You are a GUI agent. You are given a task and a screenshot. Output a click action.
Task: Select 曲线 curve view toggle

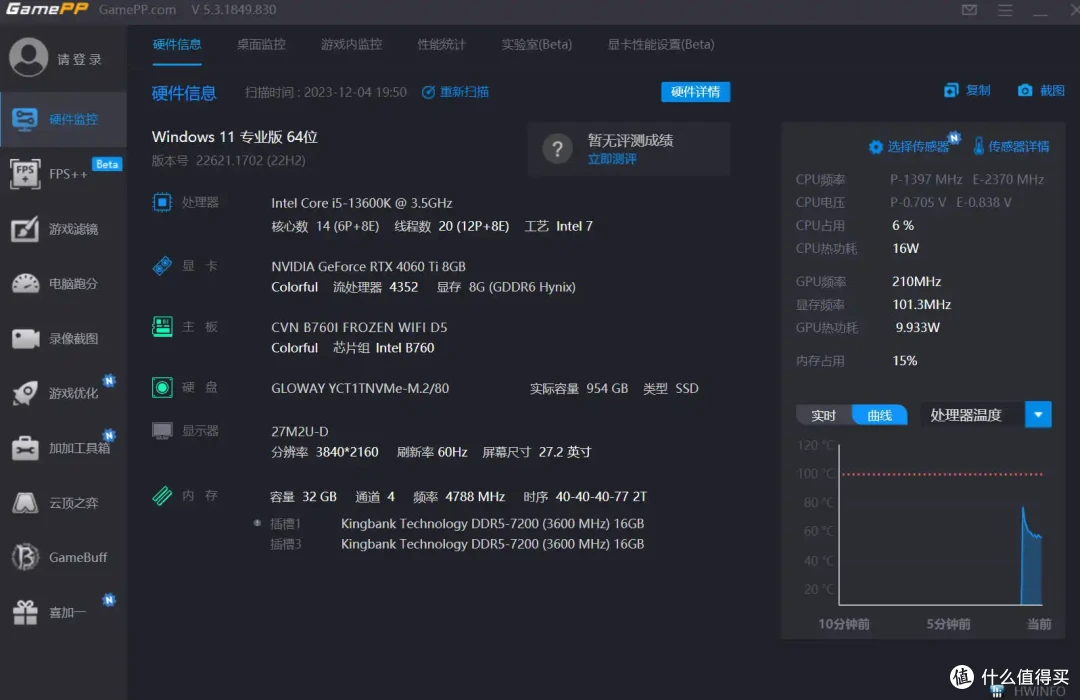[x=880, y=415]
